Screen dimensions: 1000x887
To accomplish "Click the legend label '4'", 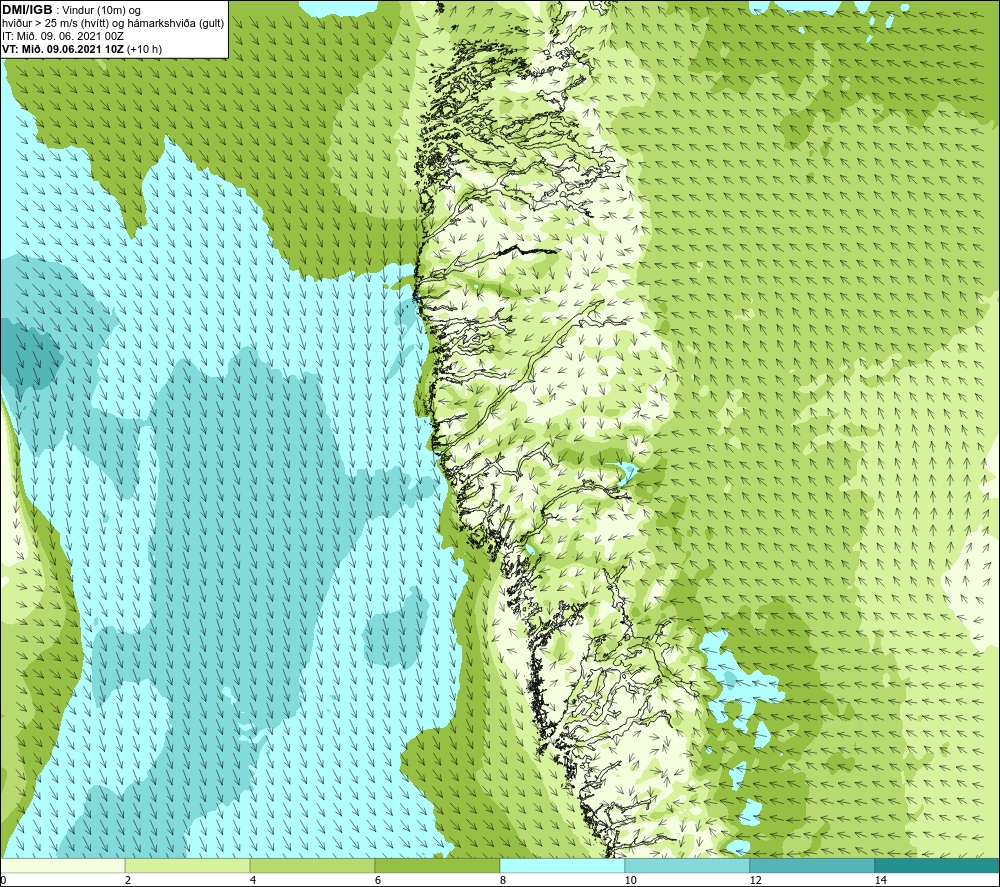I will 253,881.
